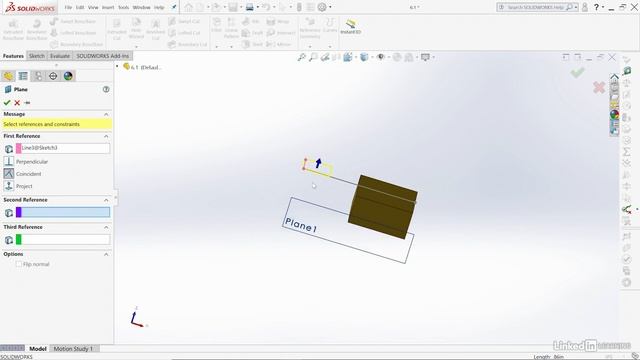Screen dimensions: 640x360
Task: Open the Reference Geometry dropdown arrow
Action: [310, 47]
